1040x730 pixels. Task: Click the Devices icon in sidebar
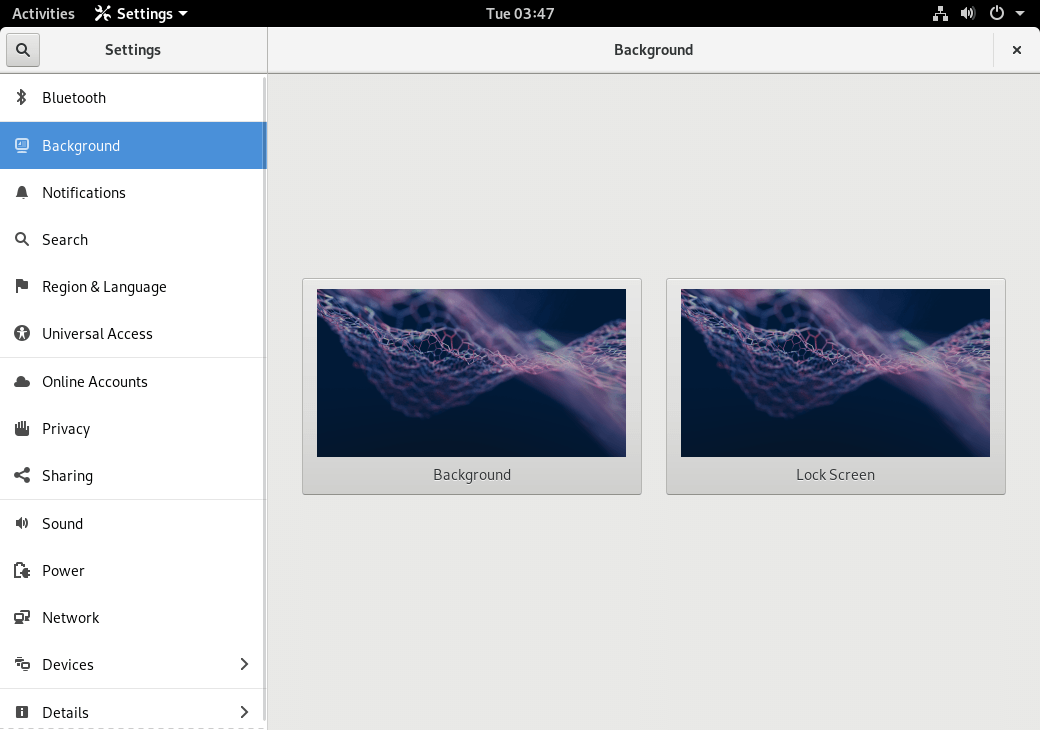coord(22,664)
